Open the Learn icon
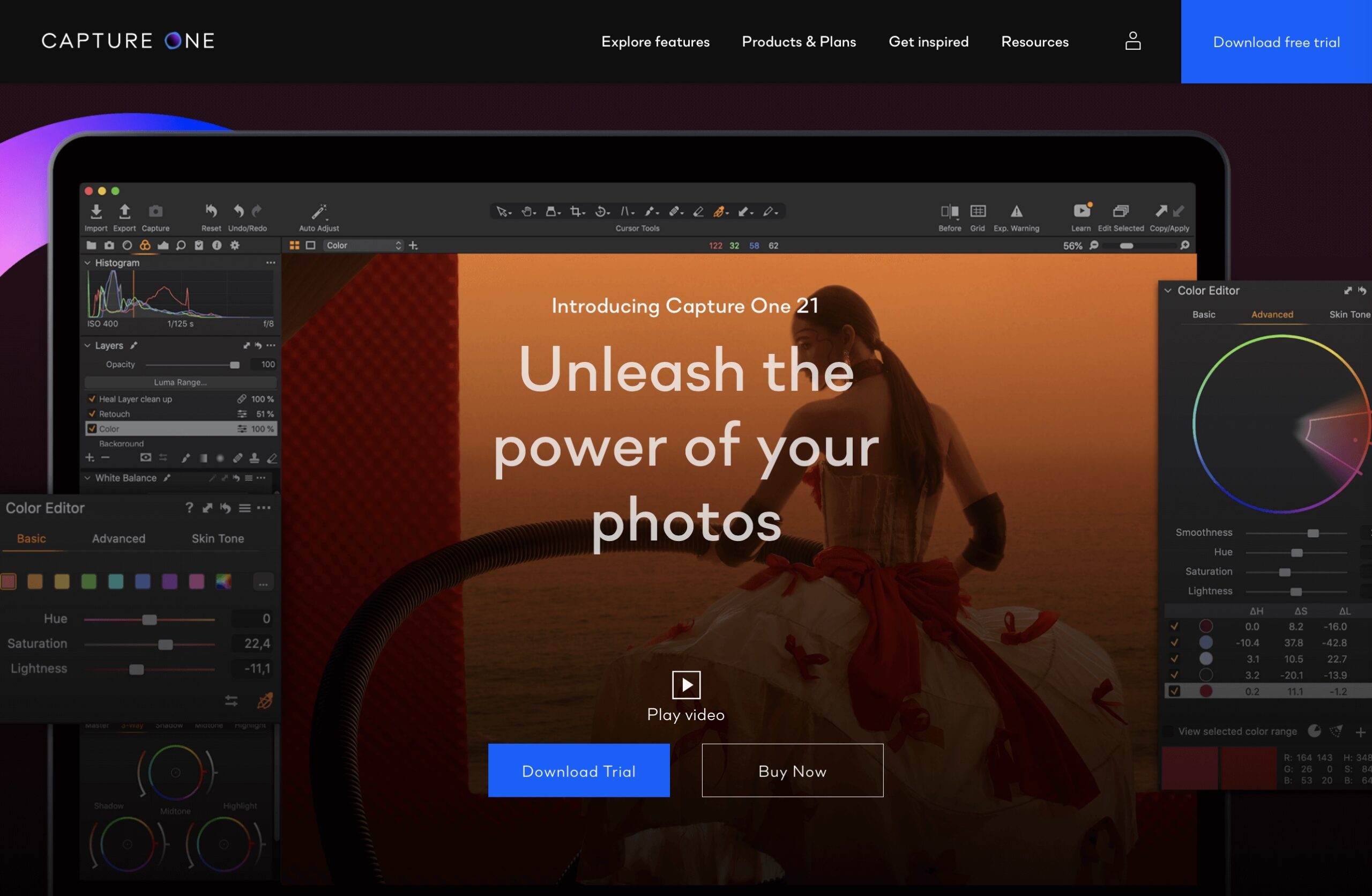The height and width of the screenshot is (896, 1372). tap(1081, 210)
